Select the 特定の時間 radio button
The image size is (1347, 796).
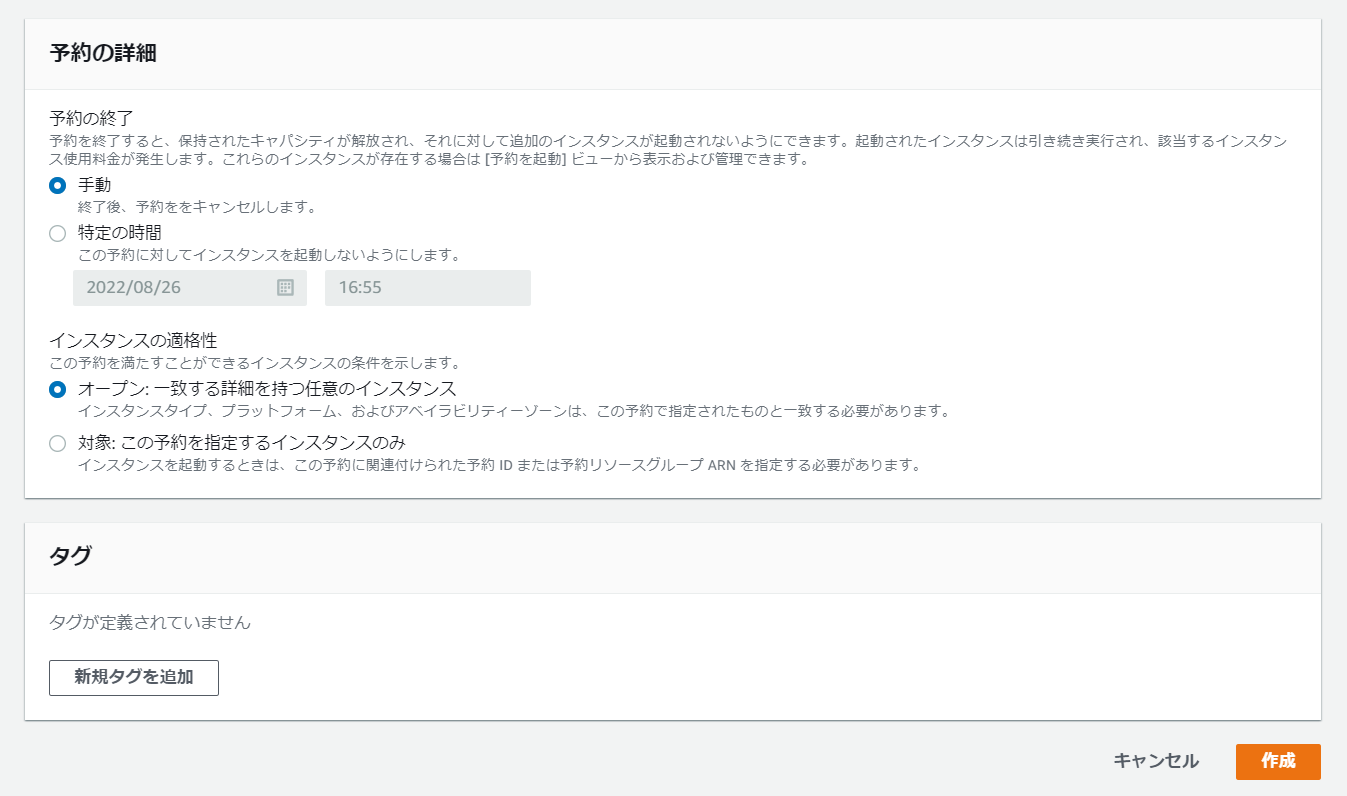tap(58, 233)
